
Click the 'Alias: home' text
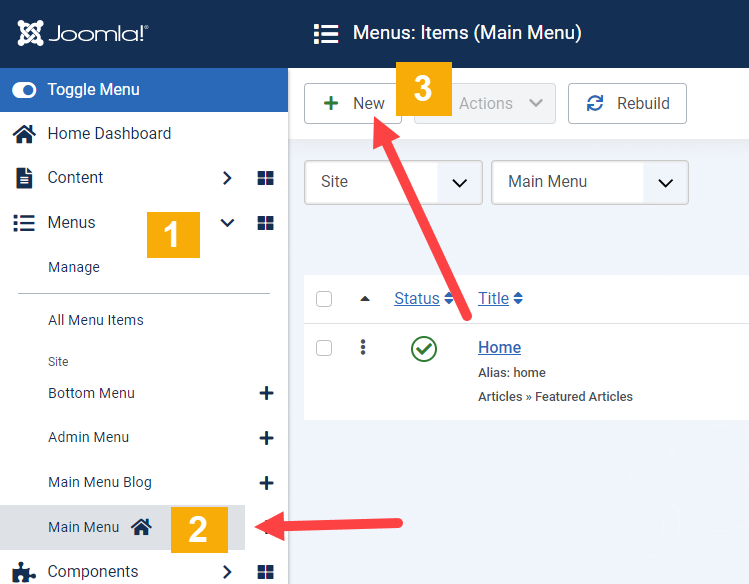[x=512, y=372]
